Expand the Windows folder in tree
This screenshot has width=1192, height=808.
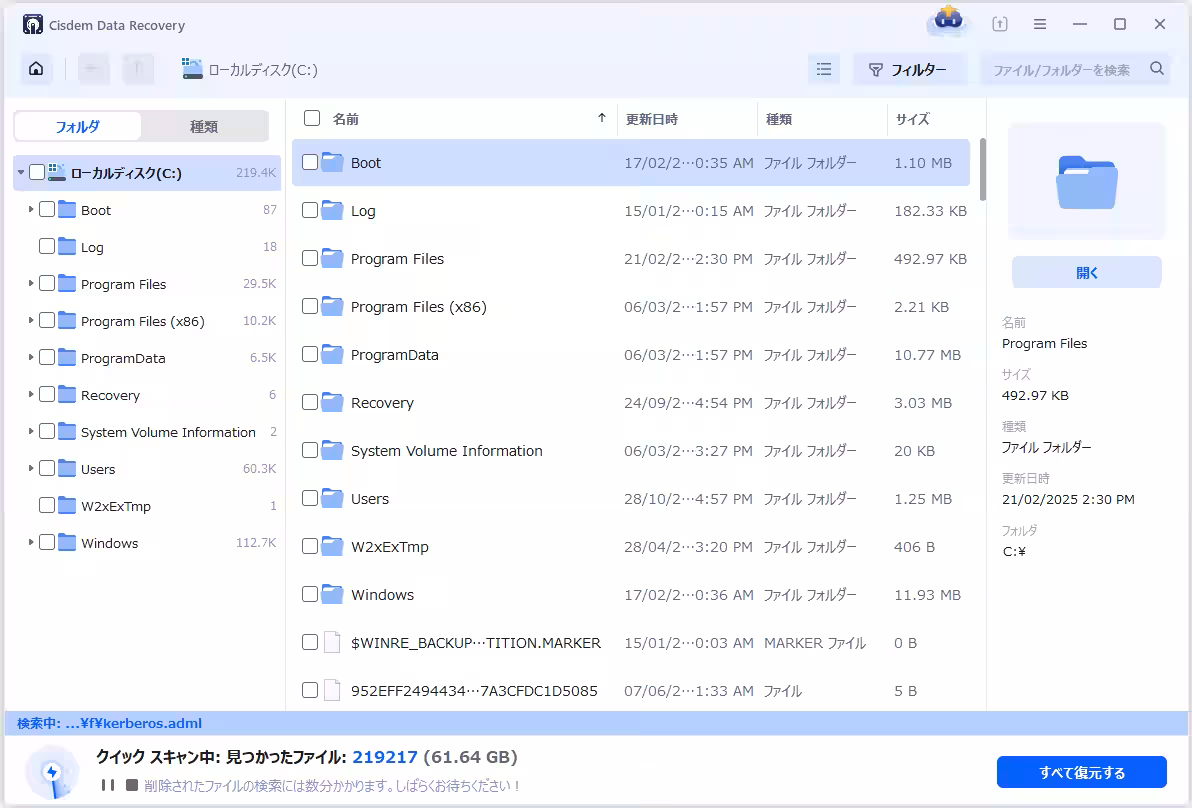31,543
